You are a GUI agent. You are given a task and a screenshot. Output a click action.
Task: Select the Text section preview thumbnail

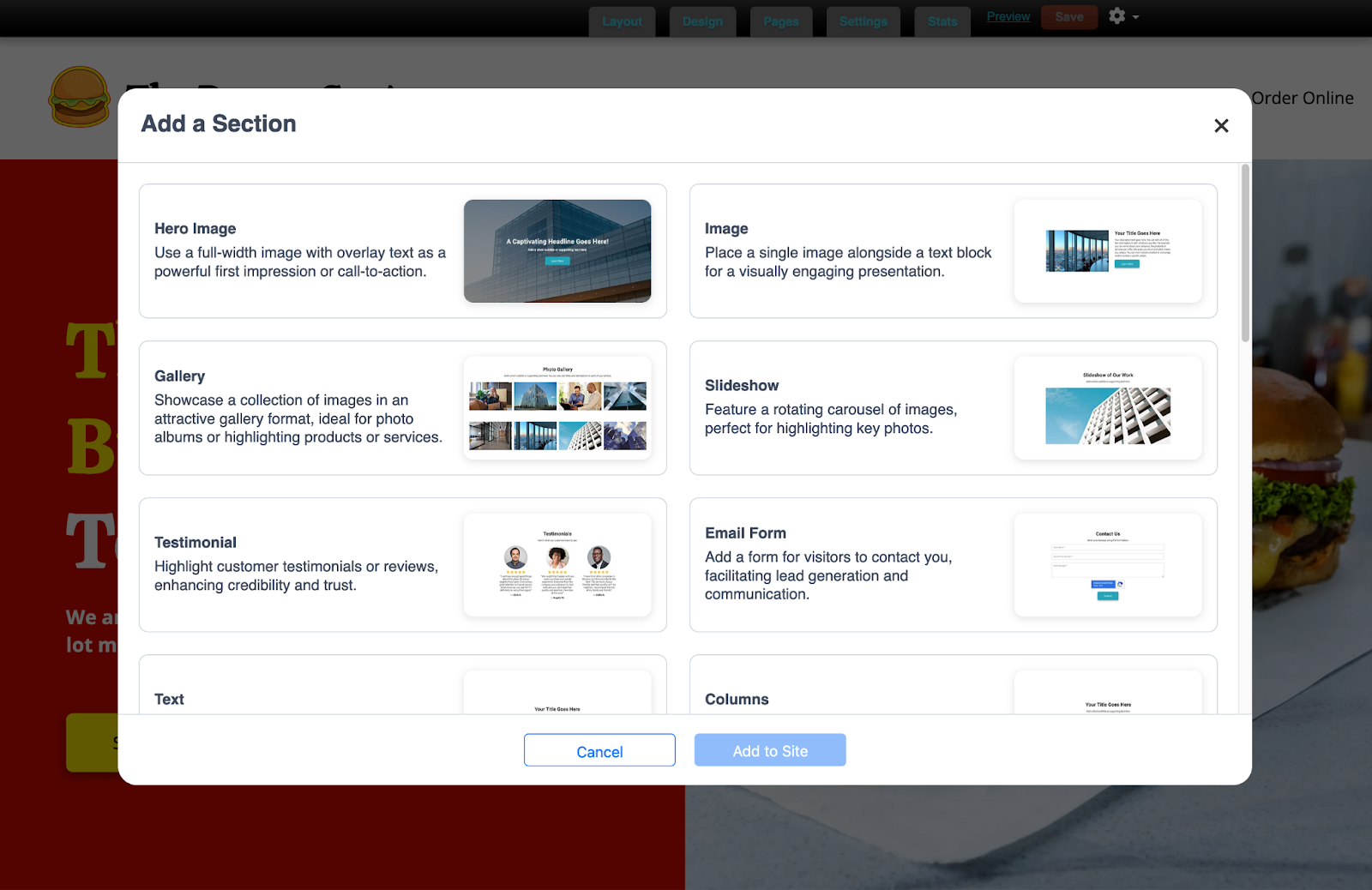(x=557, y=693)
